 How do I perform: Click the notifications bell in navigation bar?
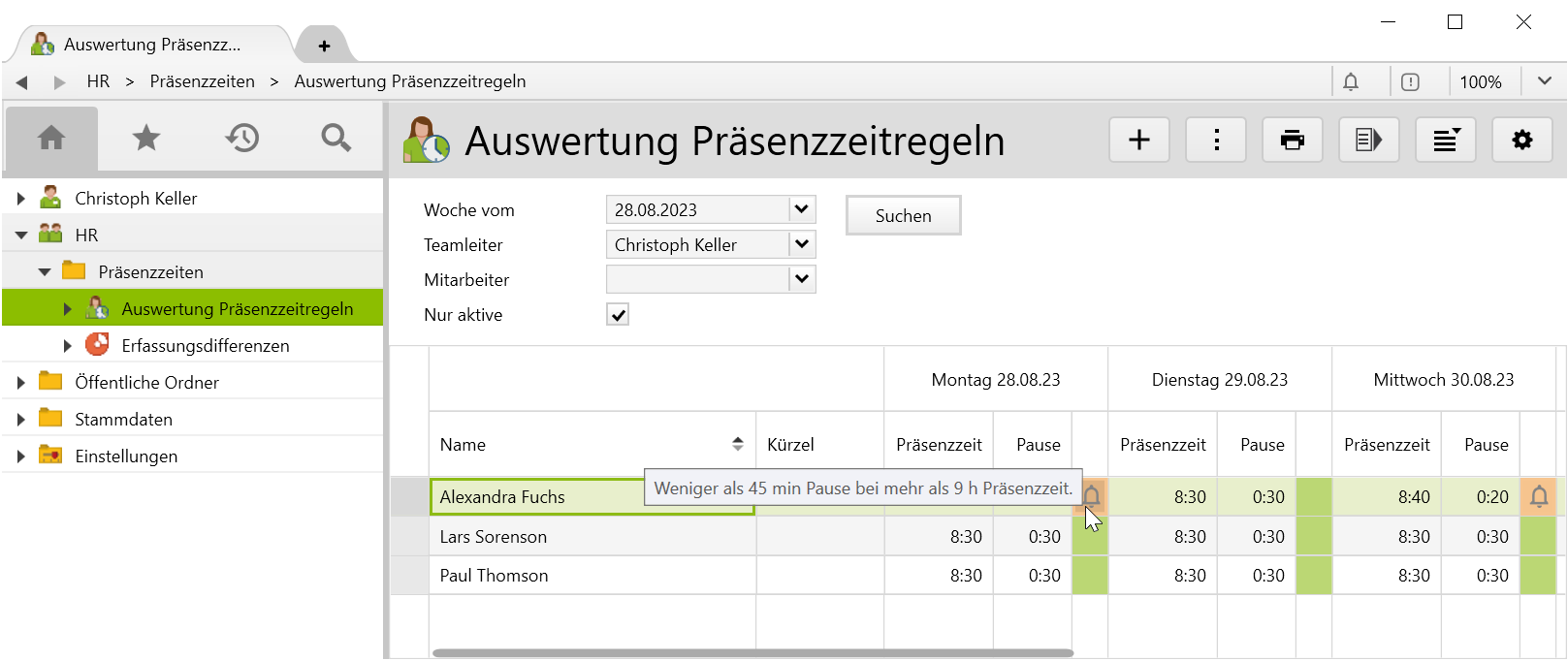point(1351,82)
